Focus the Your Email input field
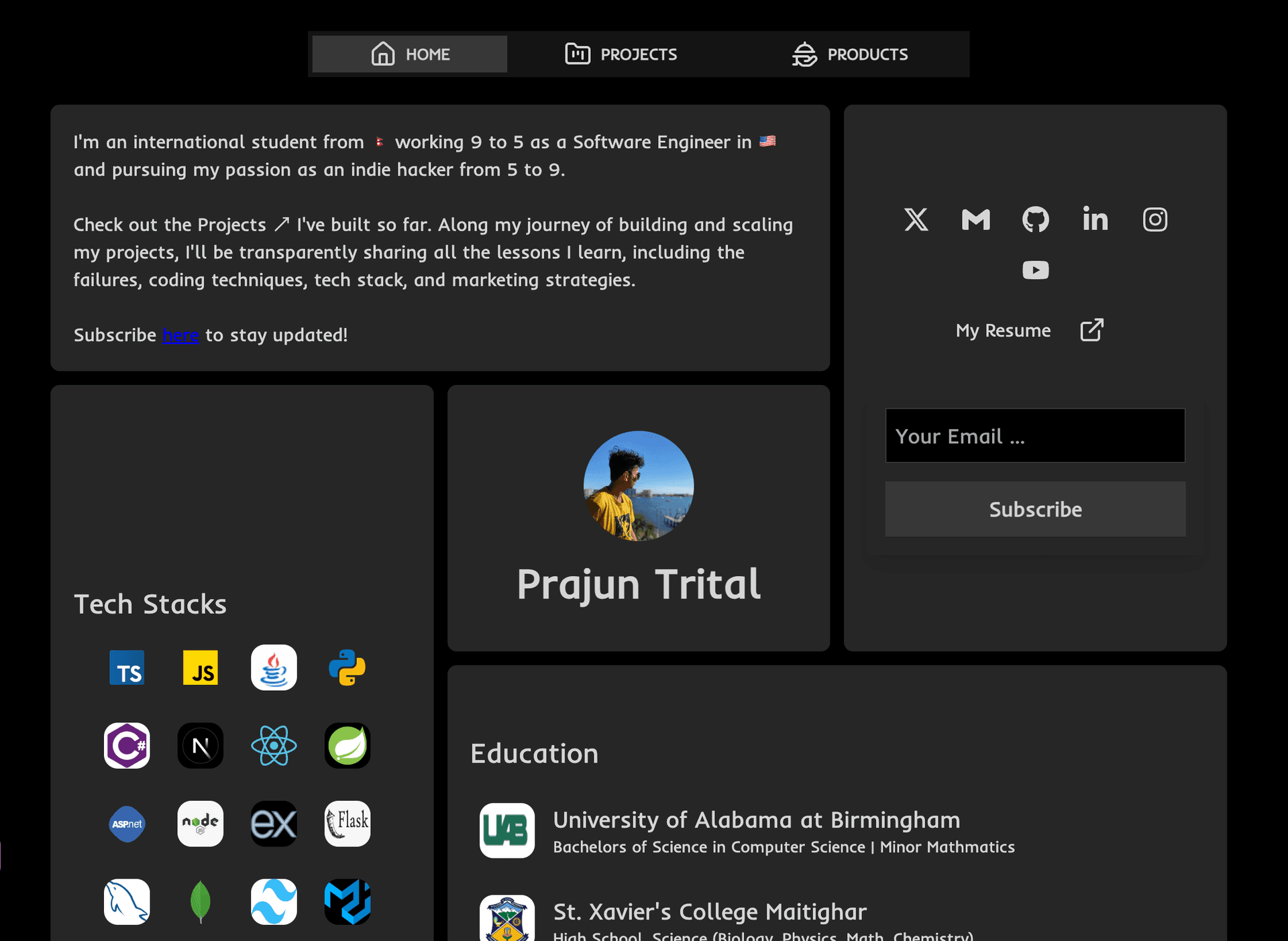This screenshot has width=1288, height=941. coord(1035,436)
